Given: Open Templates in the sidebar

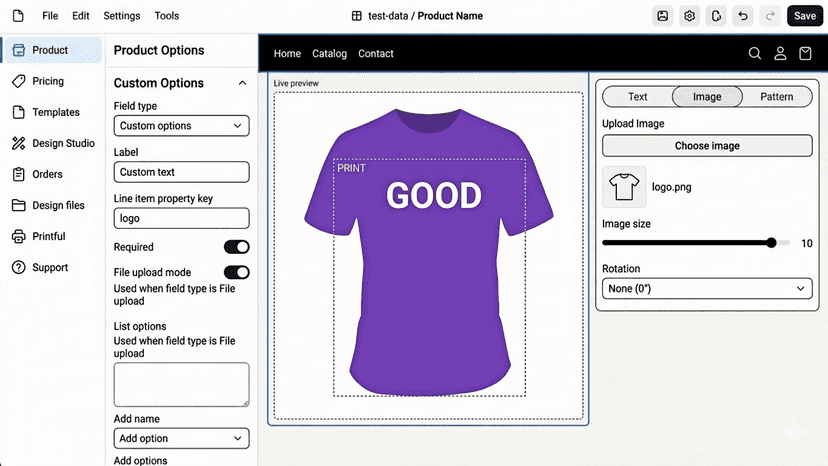Looking at the screenshot, I should tap(56, 112).
